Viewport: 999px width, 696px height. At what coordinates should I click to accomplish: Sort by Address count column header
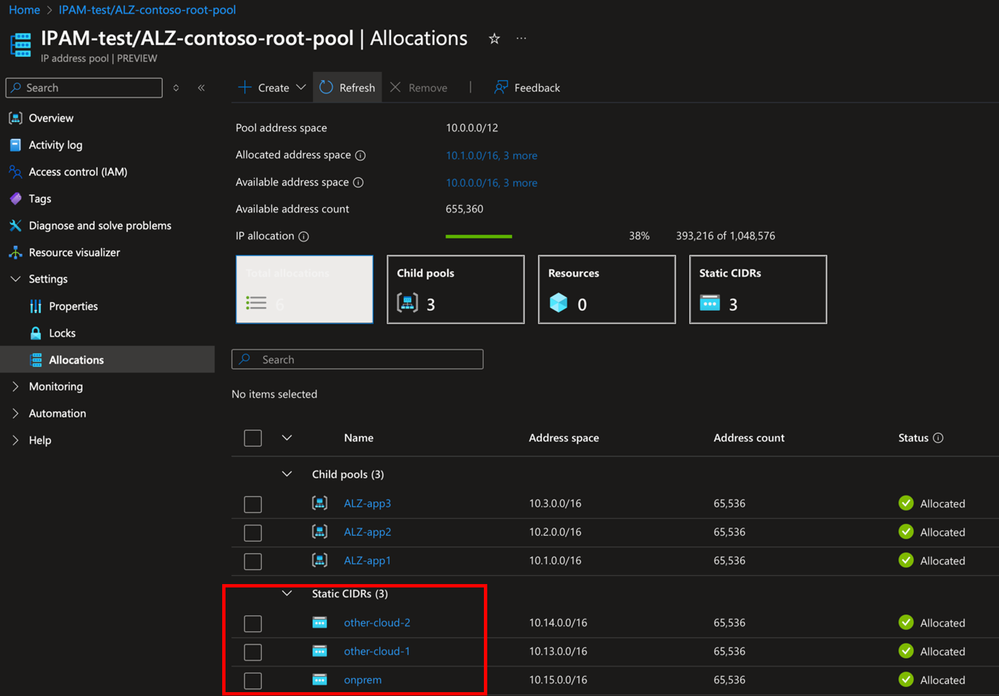[749, 438]
